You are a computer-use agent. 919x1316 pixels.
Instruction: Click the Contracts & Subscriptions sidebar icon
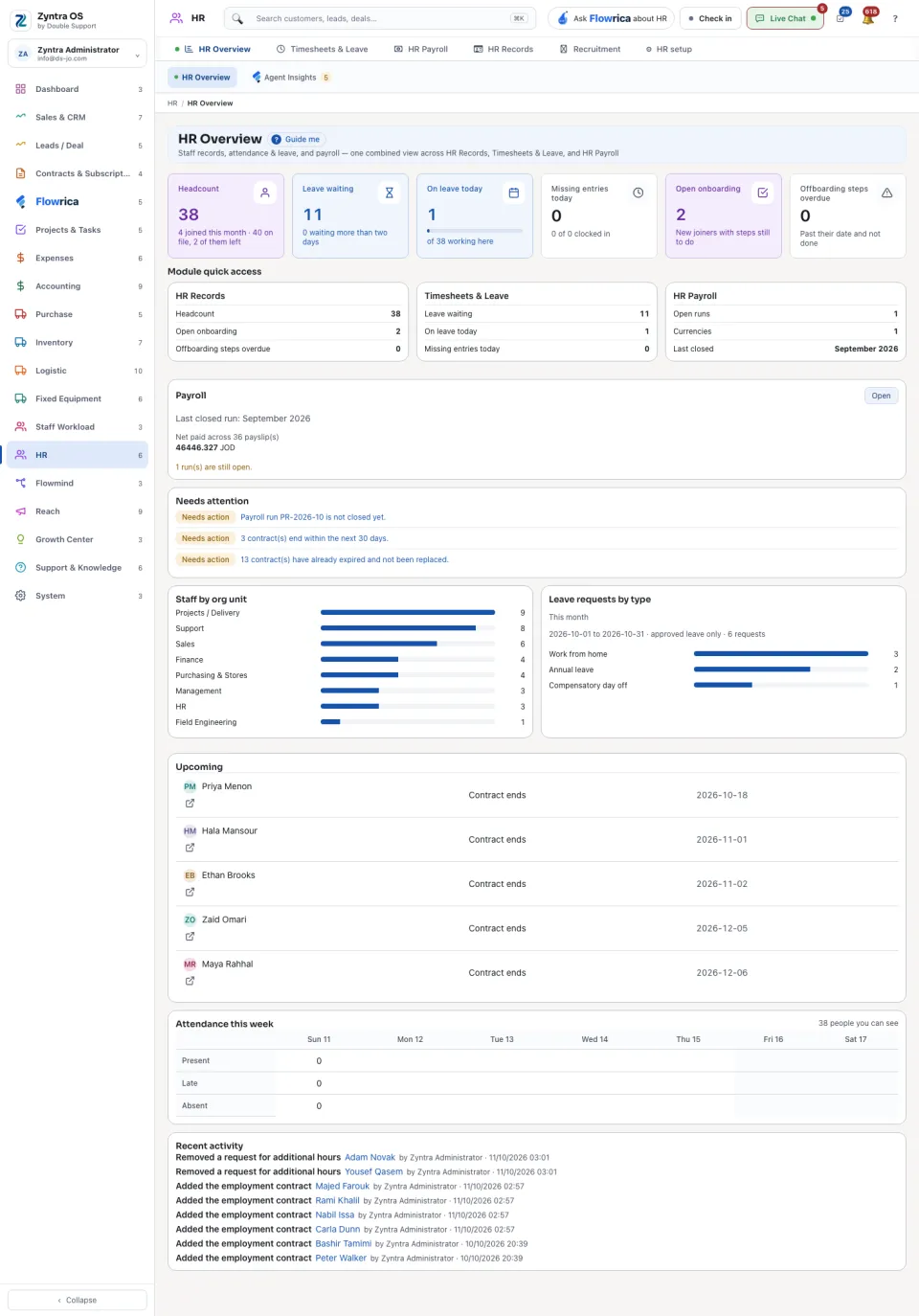pos(20,173)
